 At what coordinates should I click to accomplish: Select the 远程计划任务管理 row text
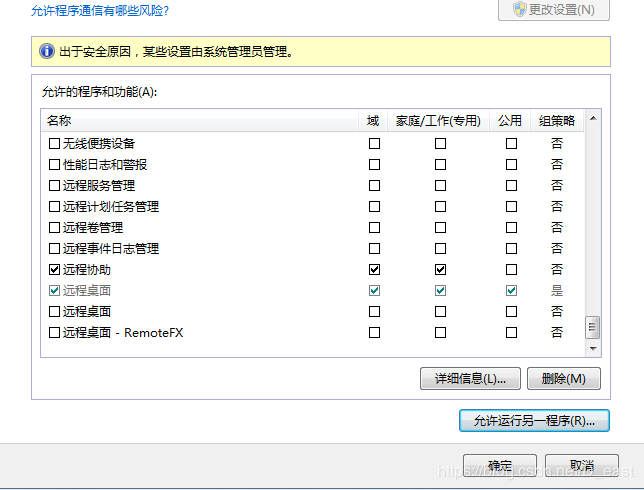click(x=111, y=206)
